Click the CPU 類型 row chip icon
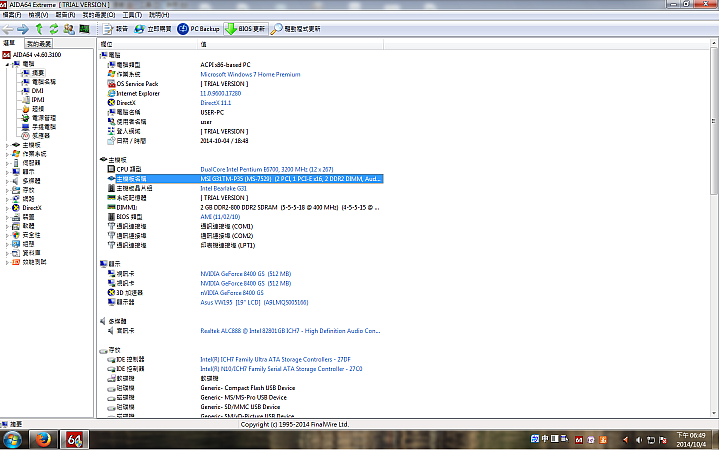 tap(111, 169)
